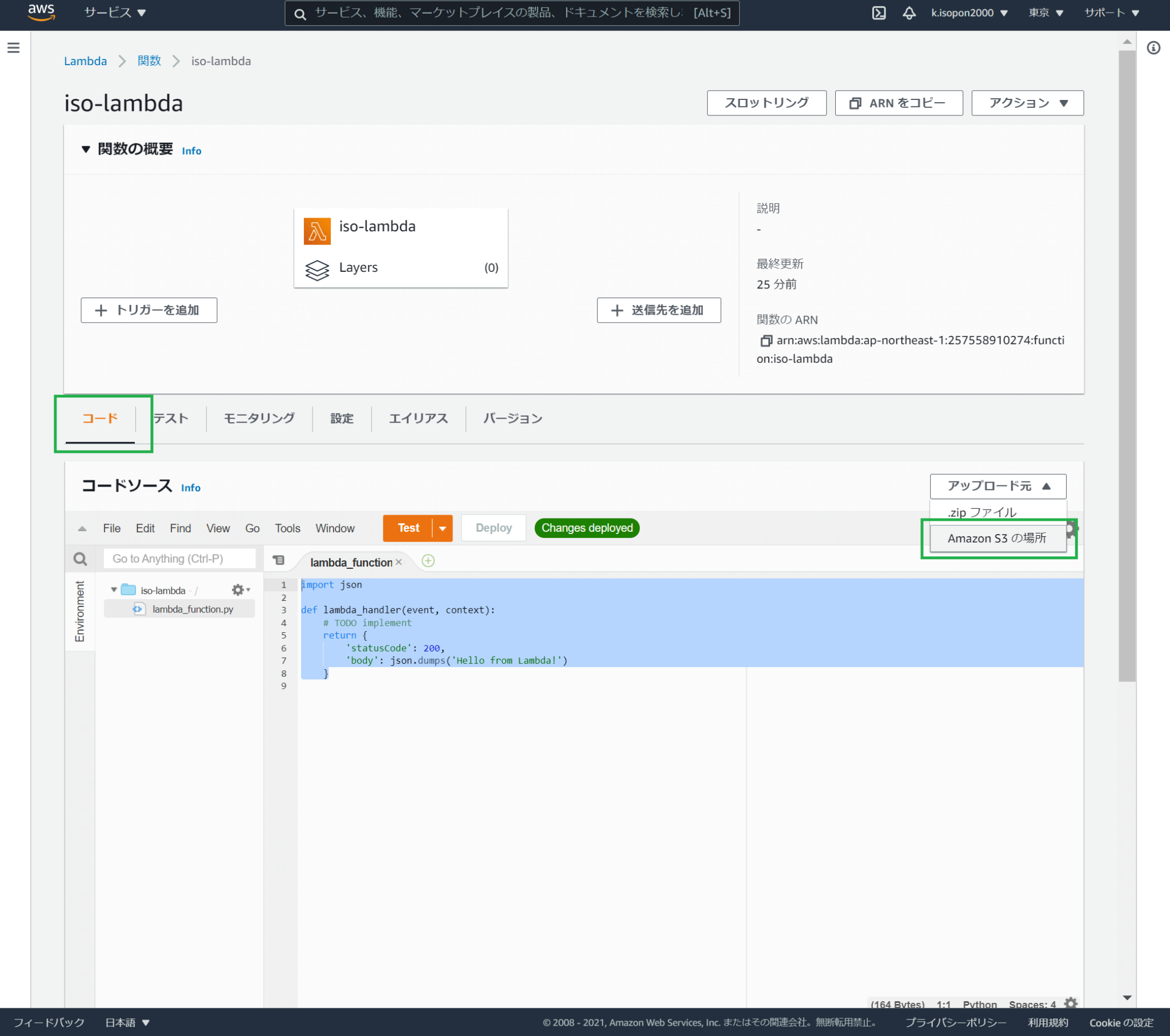Open editor preferences gear in status bar
This screenshot has width=1170, height=1036.
point(1071,1003)
